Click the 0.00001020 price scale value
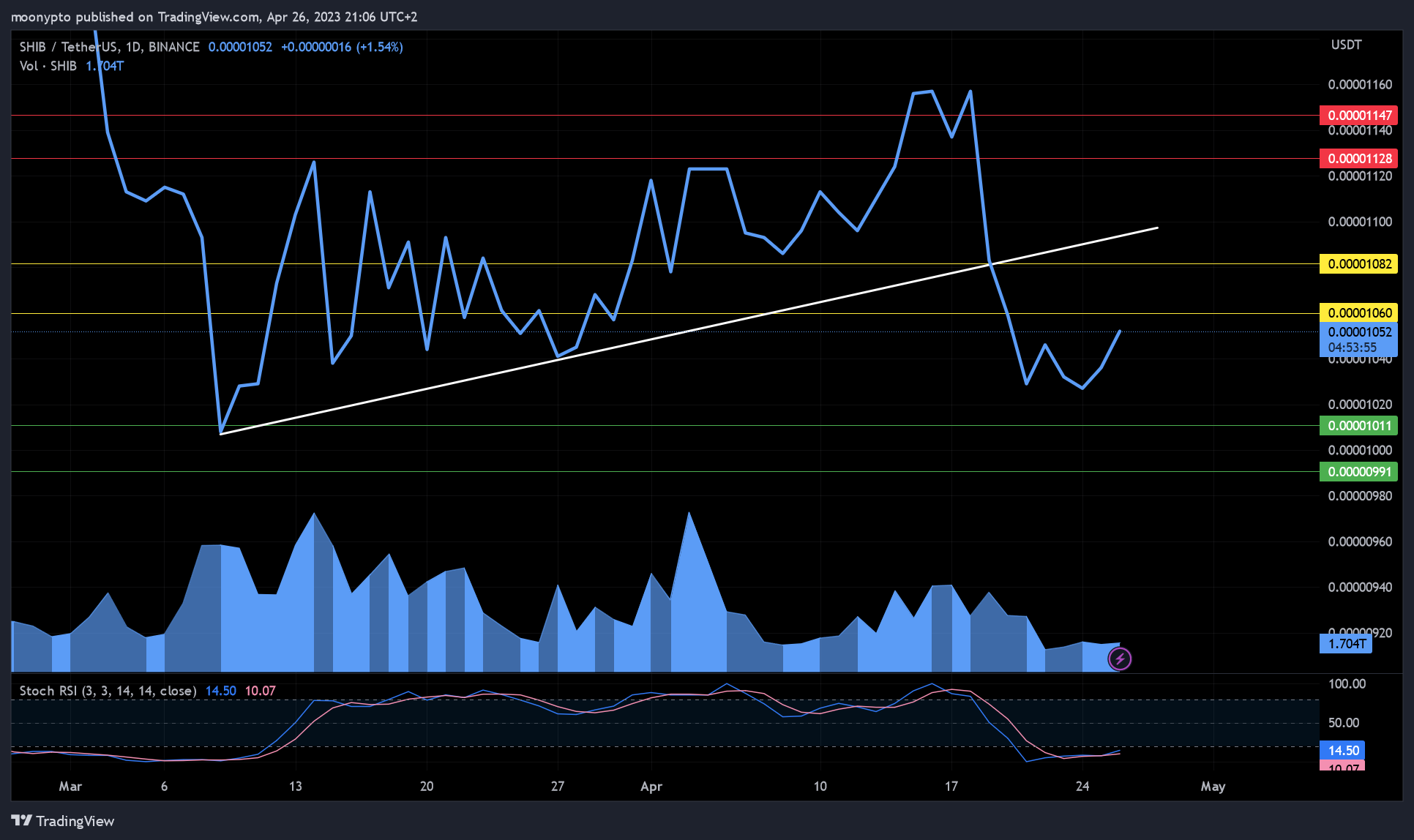The image size is (1414, 840). [x=1360, y=405]
